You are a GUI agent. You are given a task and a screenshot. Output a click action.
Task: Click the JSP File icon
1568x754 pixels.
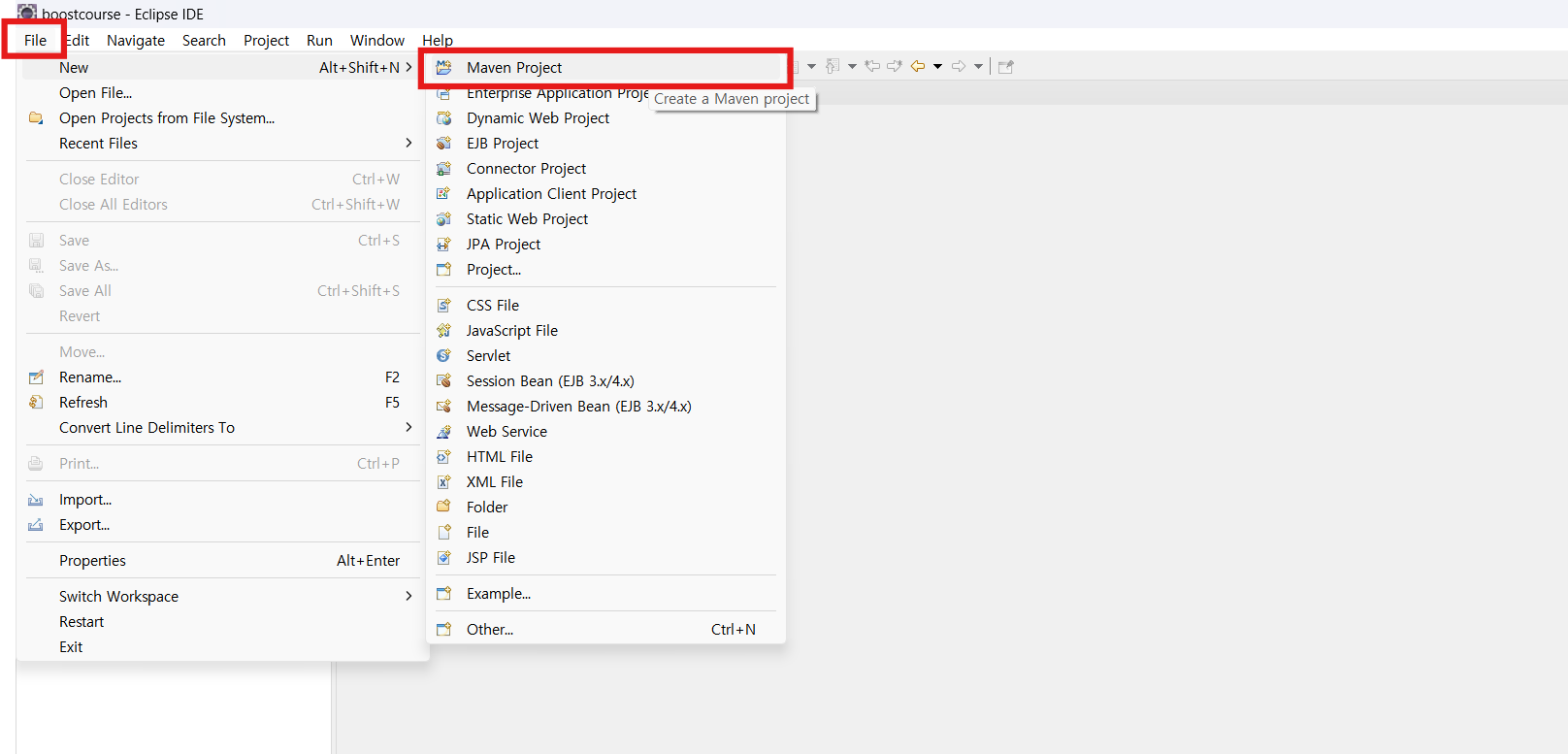[x=443, y=558]
